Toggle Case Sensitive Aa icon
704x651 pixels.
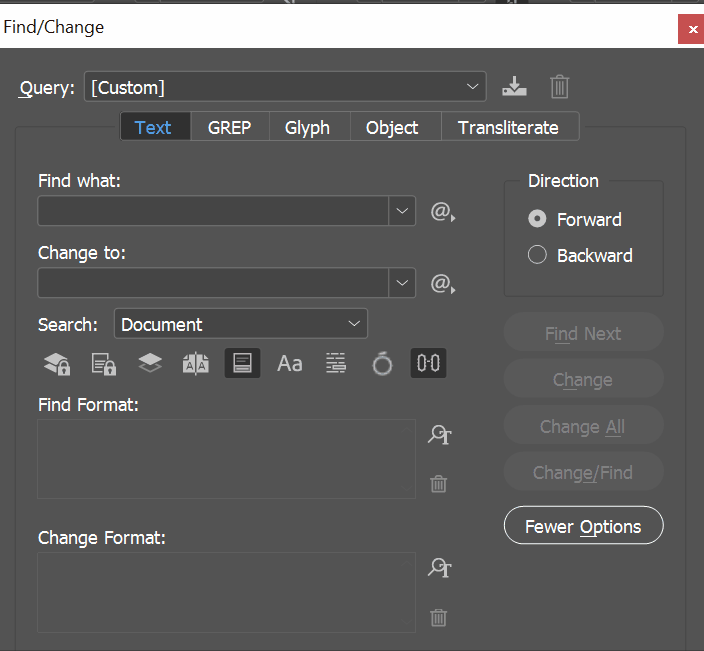(290, 364)
